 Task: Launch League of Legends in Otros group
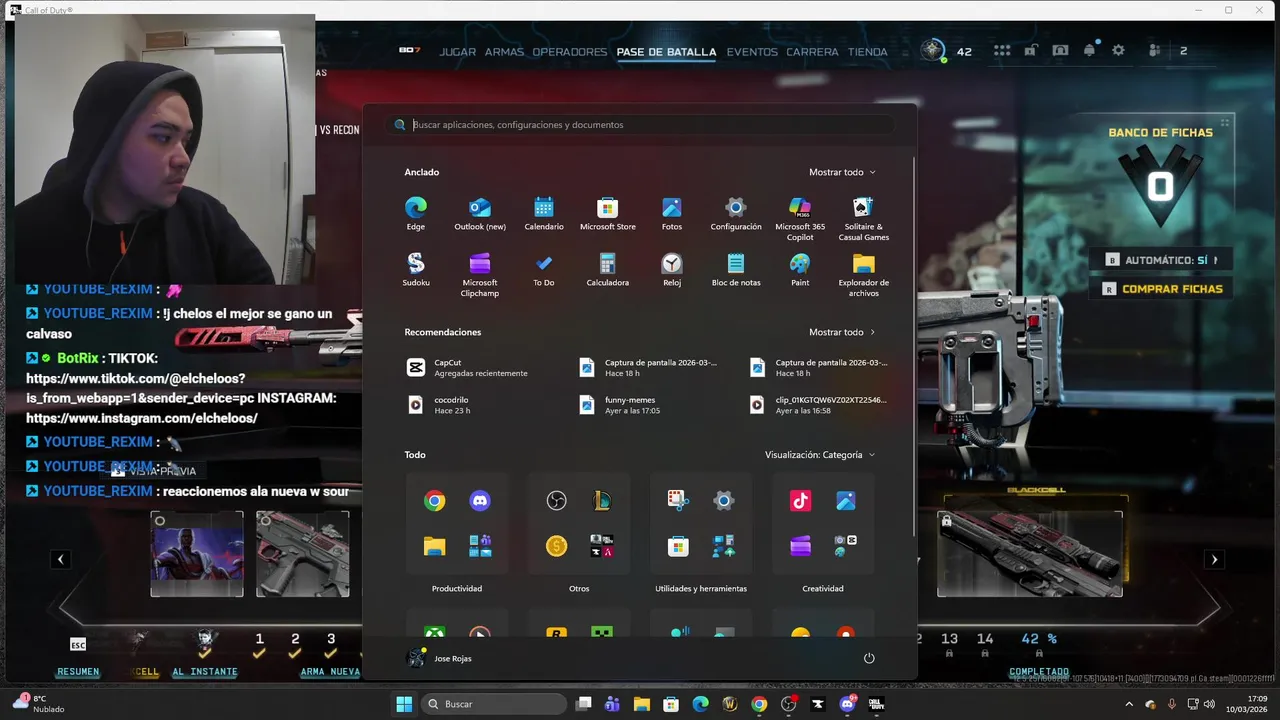pos(602,501)
